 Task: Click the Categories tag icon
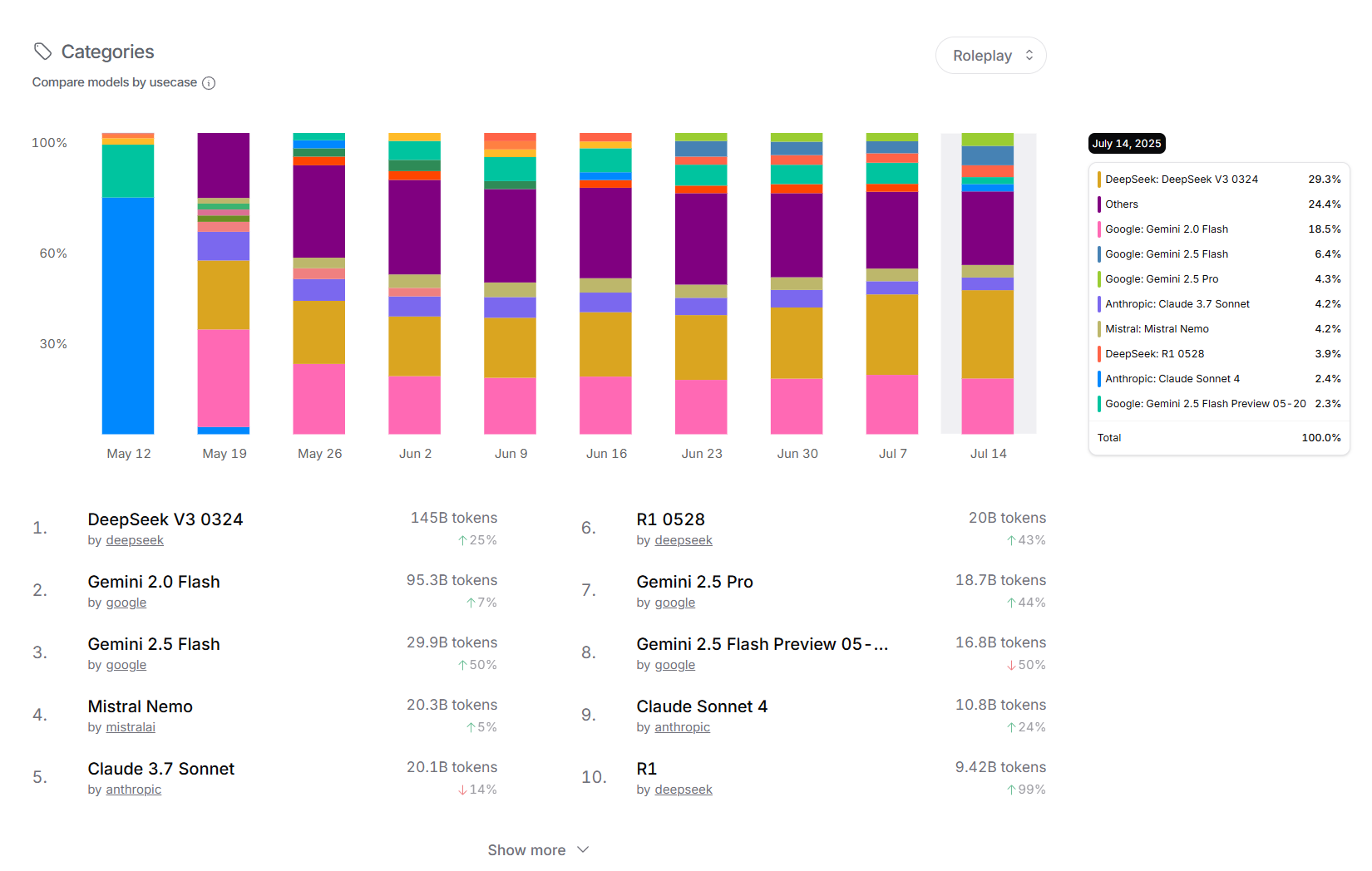click(42, 52)
